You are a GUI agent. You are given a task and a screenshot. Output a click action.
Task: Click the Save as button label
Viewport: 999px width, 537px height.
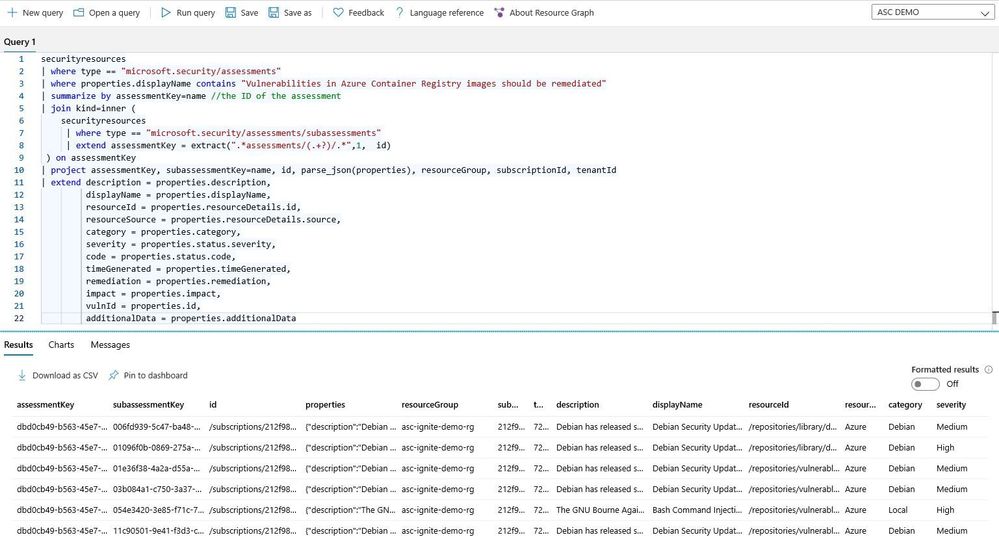tap(298, 13)
